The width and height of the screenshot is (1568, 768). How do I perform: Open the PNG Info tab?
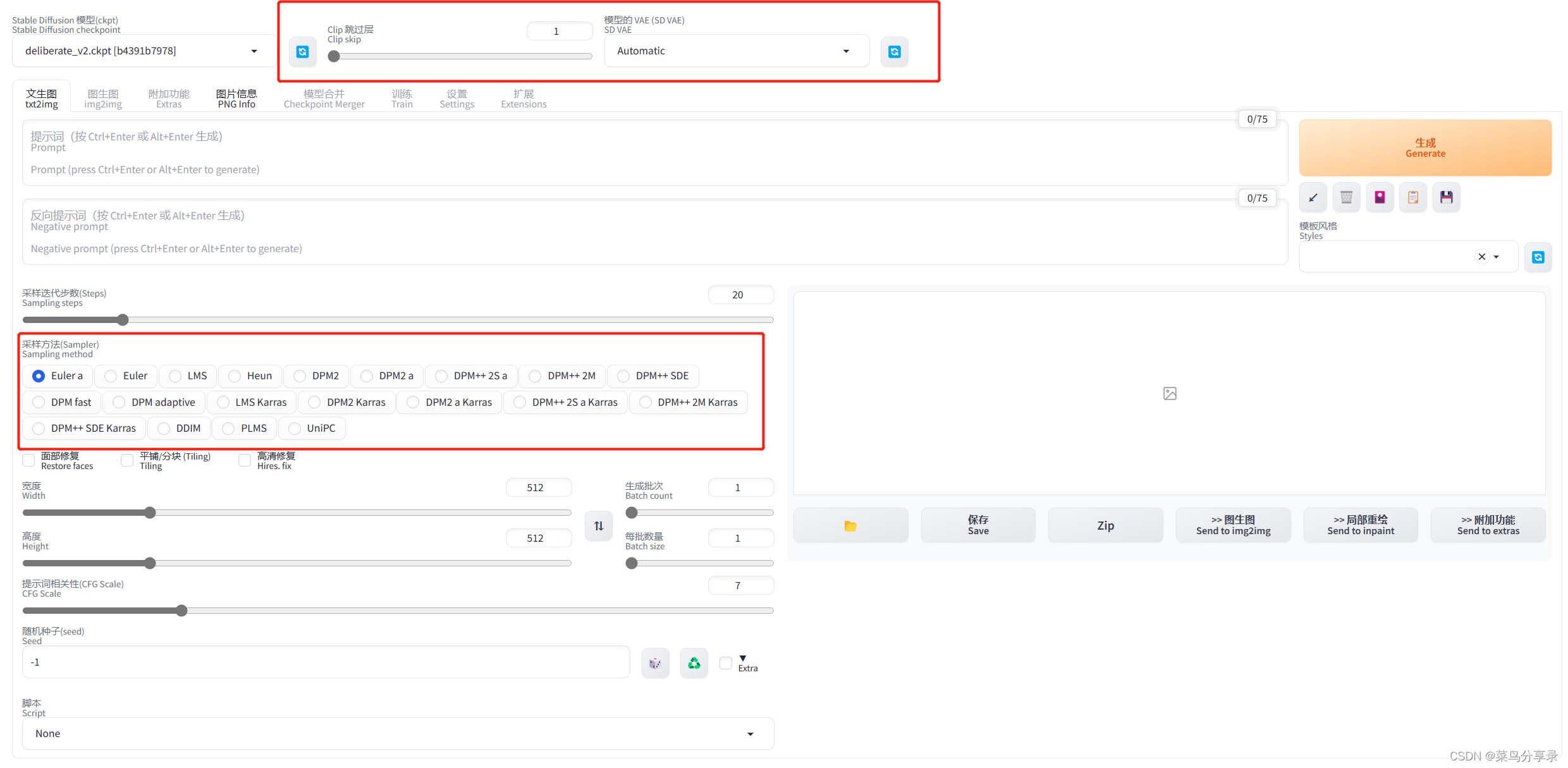236,99
